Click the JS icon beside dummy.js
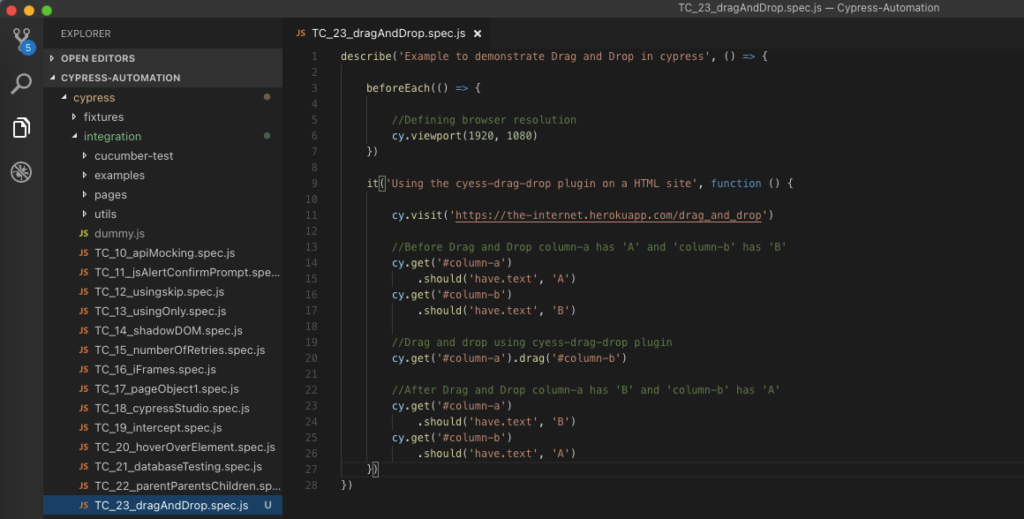Viewport: 1024px width, 519px height. point(84,233)
